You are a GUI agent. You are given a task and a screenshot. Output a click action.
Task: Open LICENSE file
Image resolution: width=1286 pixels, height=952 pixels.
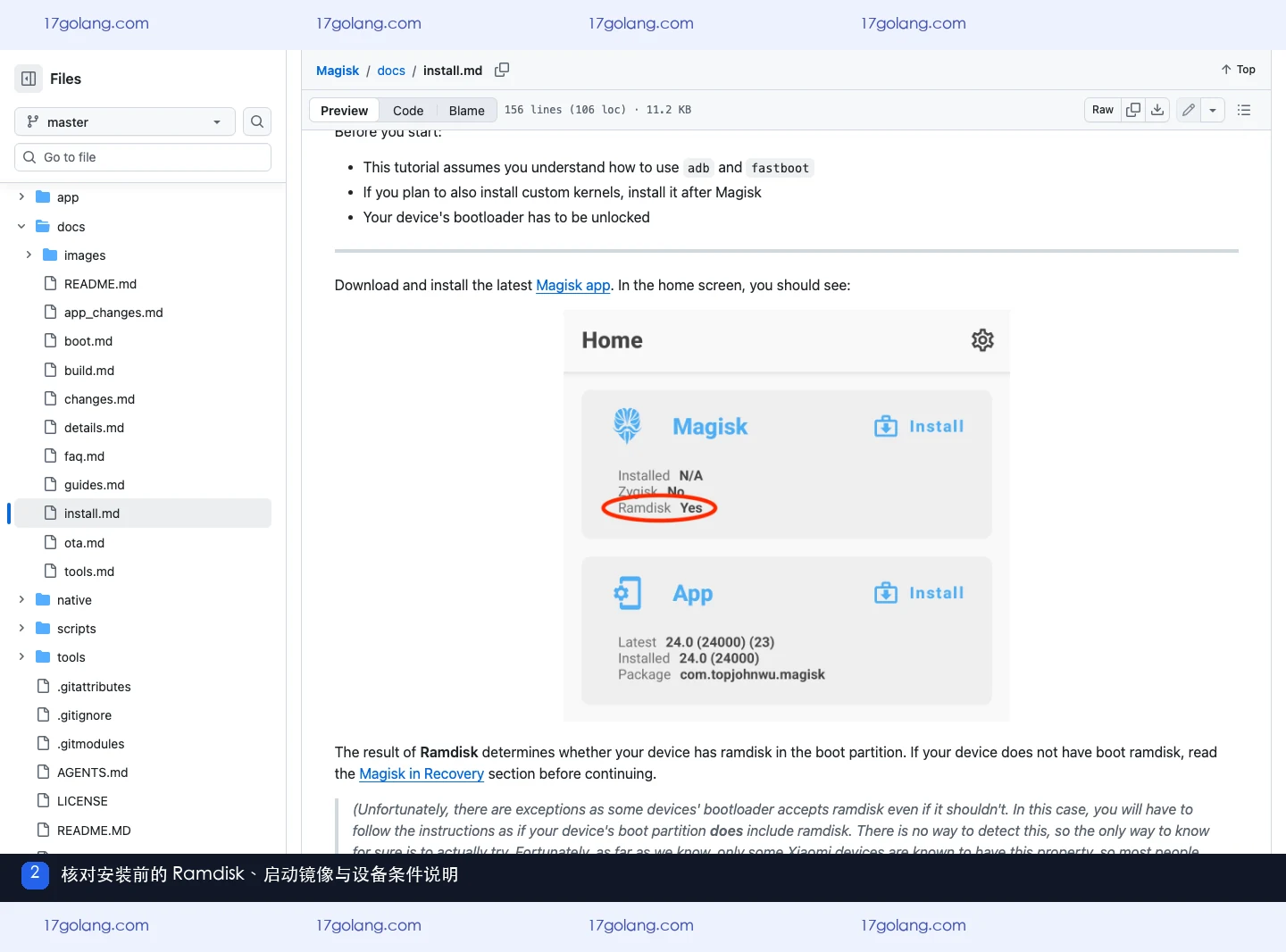[82, 801]
